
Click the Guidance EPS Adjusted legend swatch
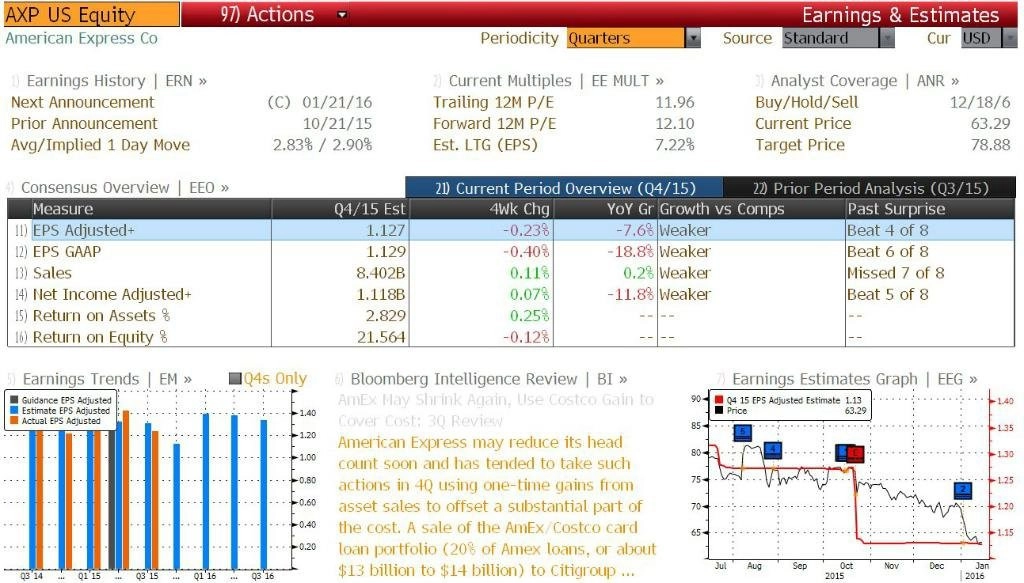click(x=14, y=400)
